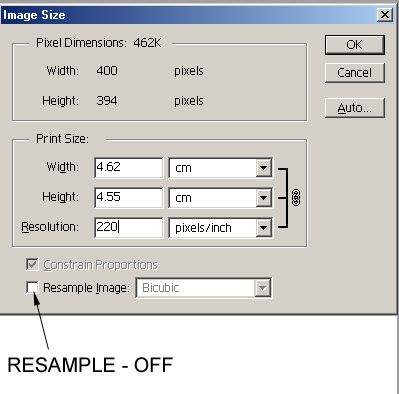Image resolution: width=399 pixels, height=394 pixels.
Task: Click the chain link constrain icon
Action: (296, 198)
